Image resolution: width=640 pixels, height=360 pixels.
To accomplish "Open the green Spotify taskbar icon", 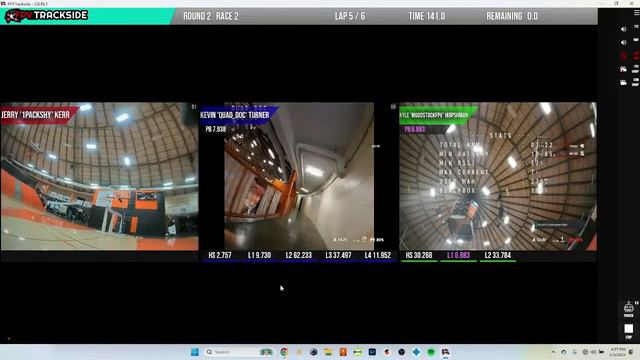I will (x=431, y=352).
